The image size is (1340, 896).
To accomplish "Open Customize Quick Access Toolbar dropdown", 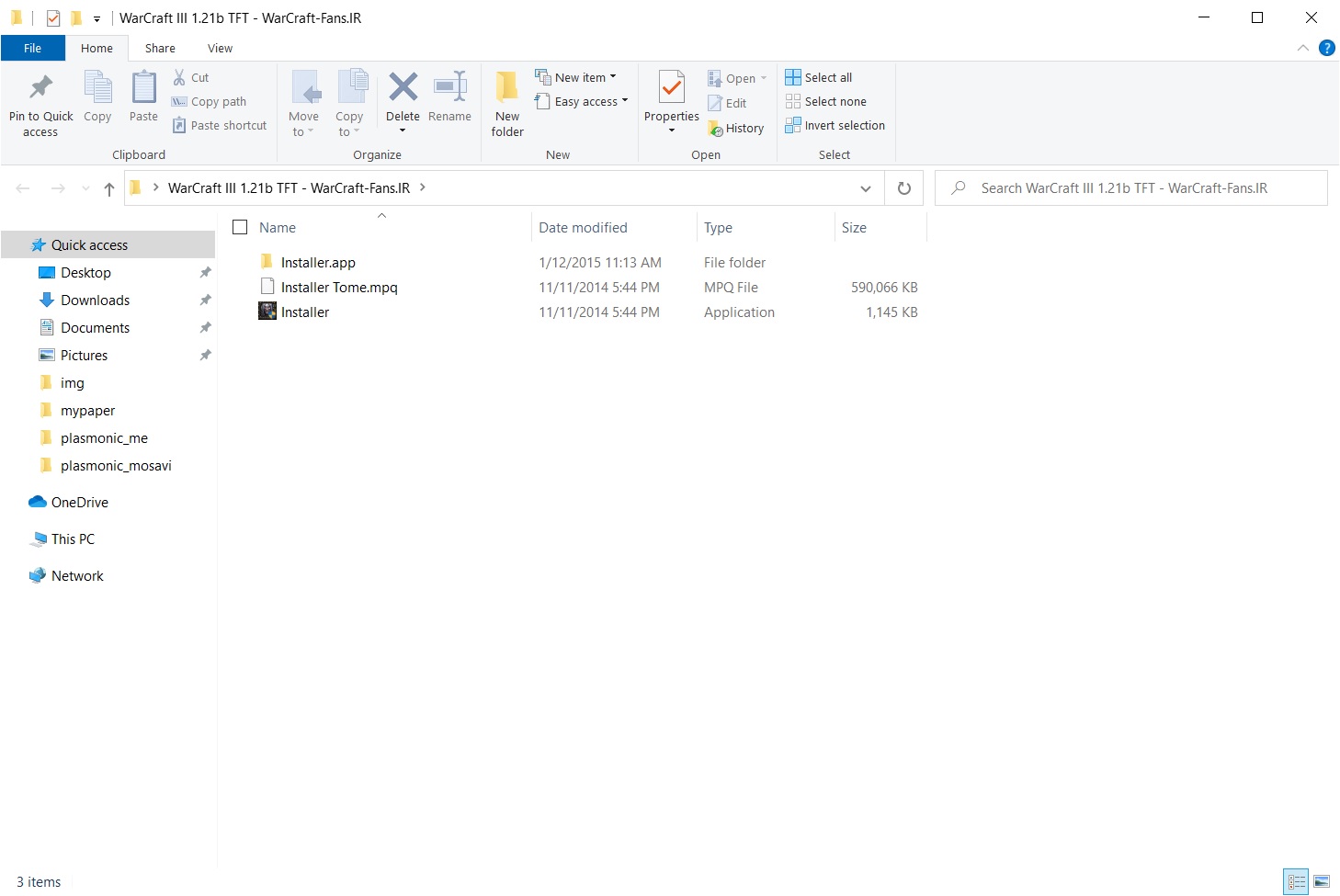I will coord(97,18).
